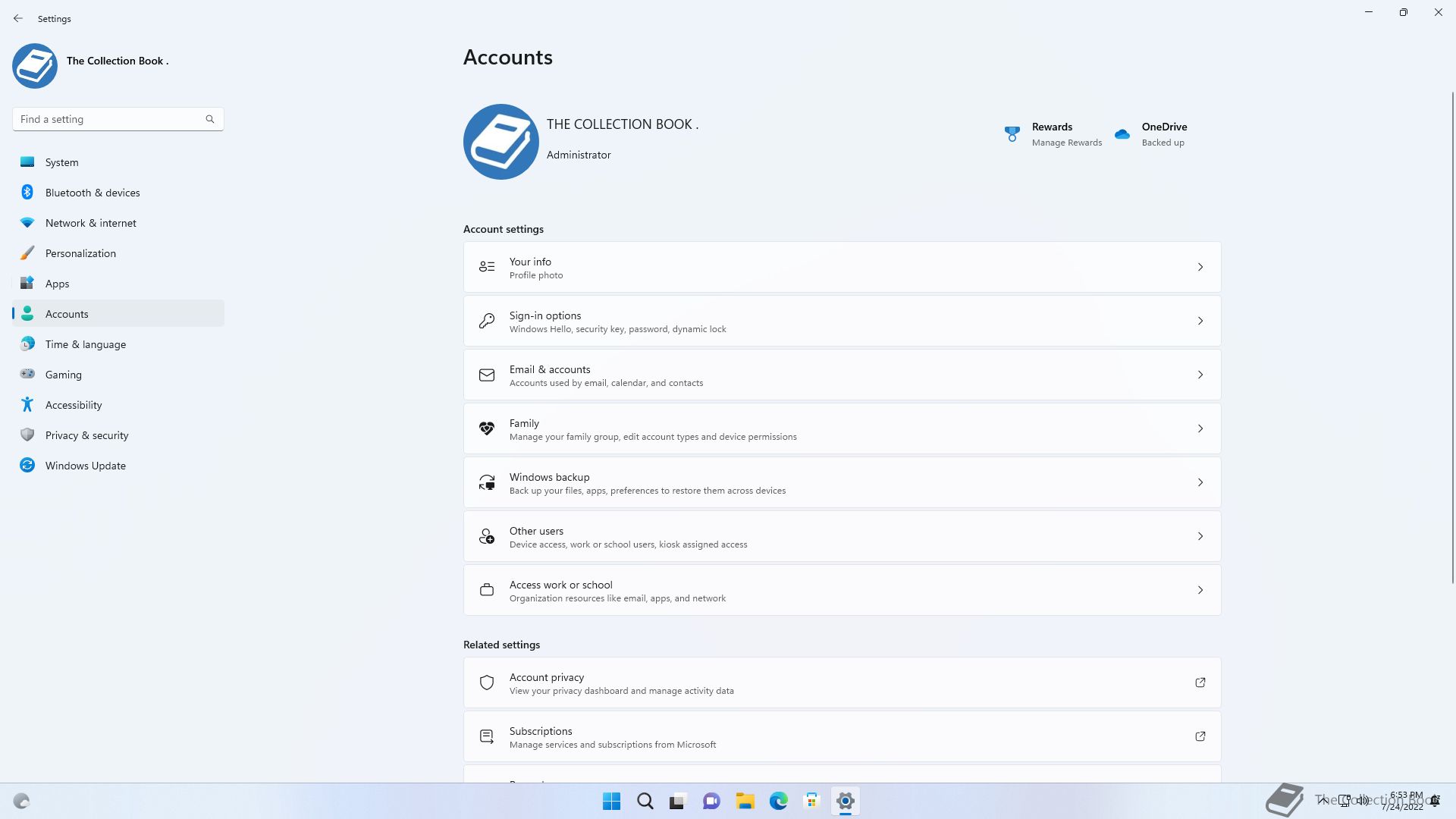Click the Sign-in options key icon
Viewport: 1456px width, 819px height.
487,321
